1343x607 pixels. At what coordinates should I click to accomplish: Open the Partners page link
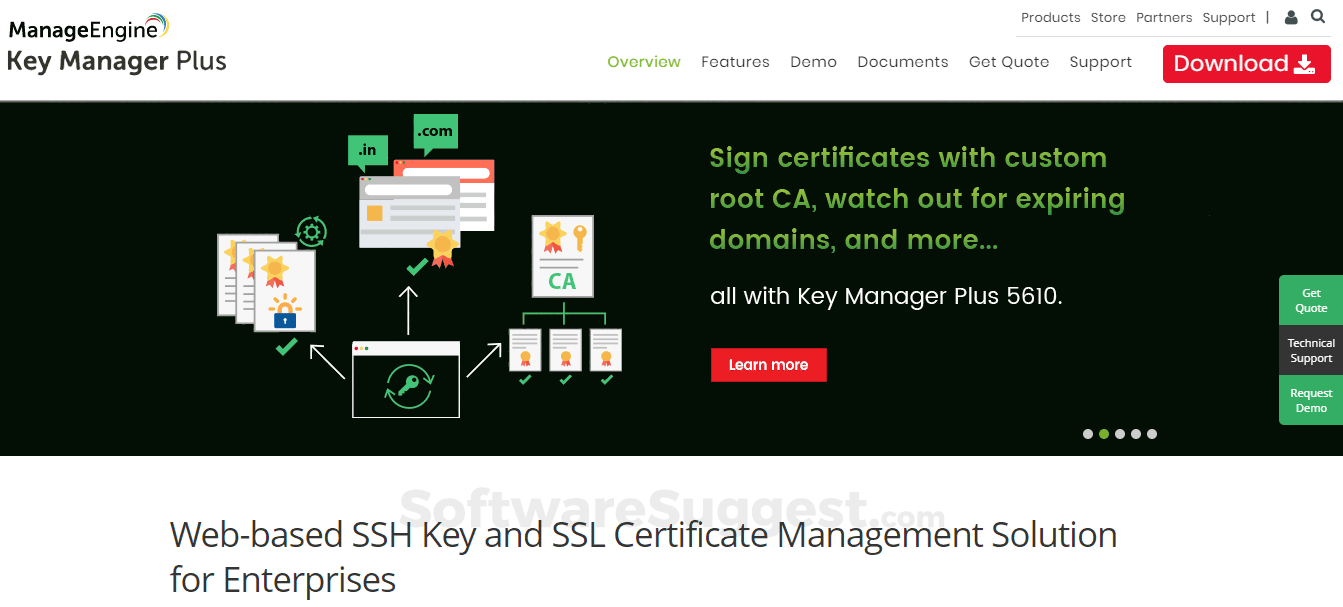pyautogui.click(x=1164, y=17)
